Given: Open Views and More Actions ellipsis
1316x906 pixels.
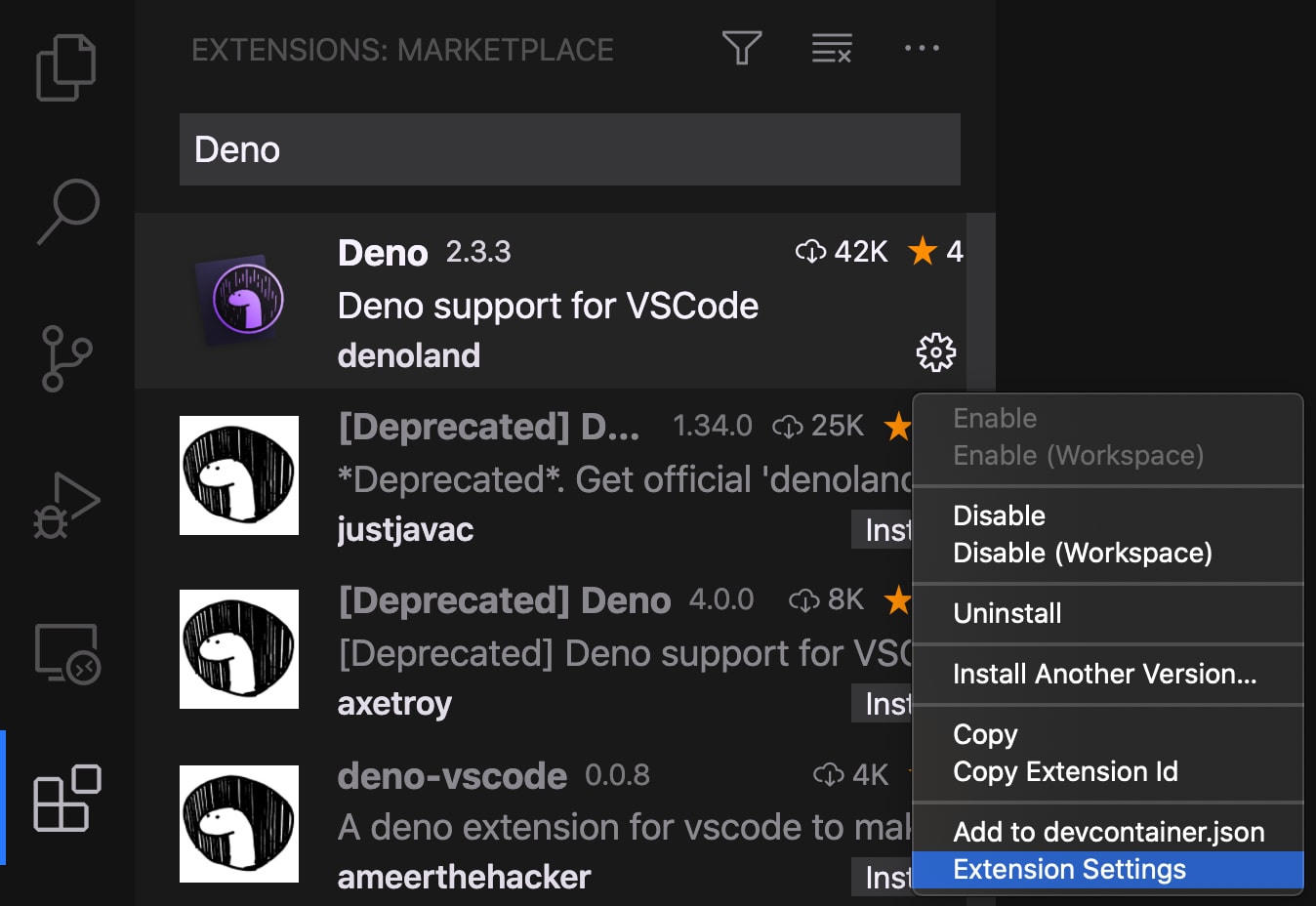Looking at the screenshot, I should [922, 48].
